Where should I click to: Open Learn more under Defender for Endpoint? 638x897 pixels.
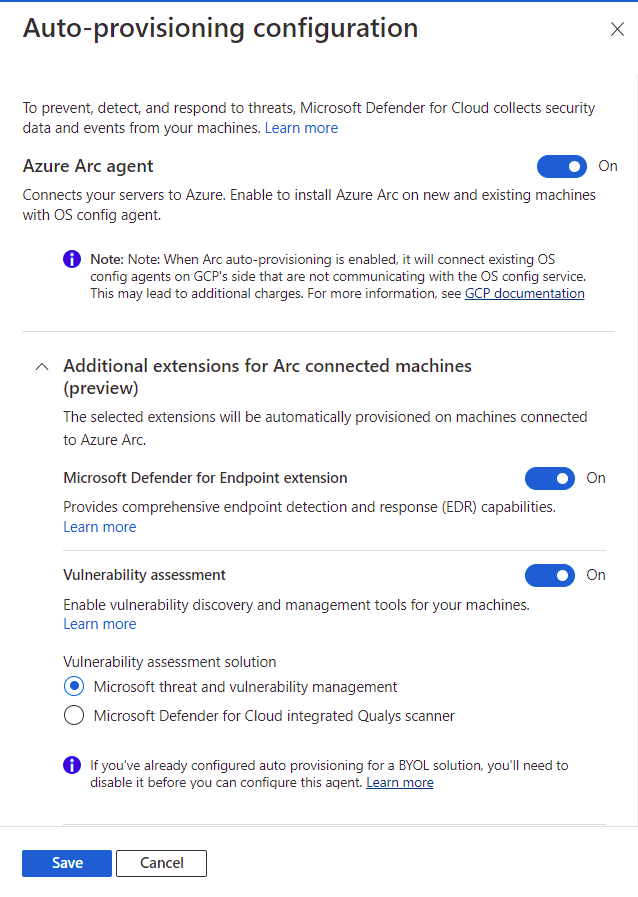pos(99,527)
